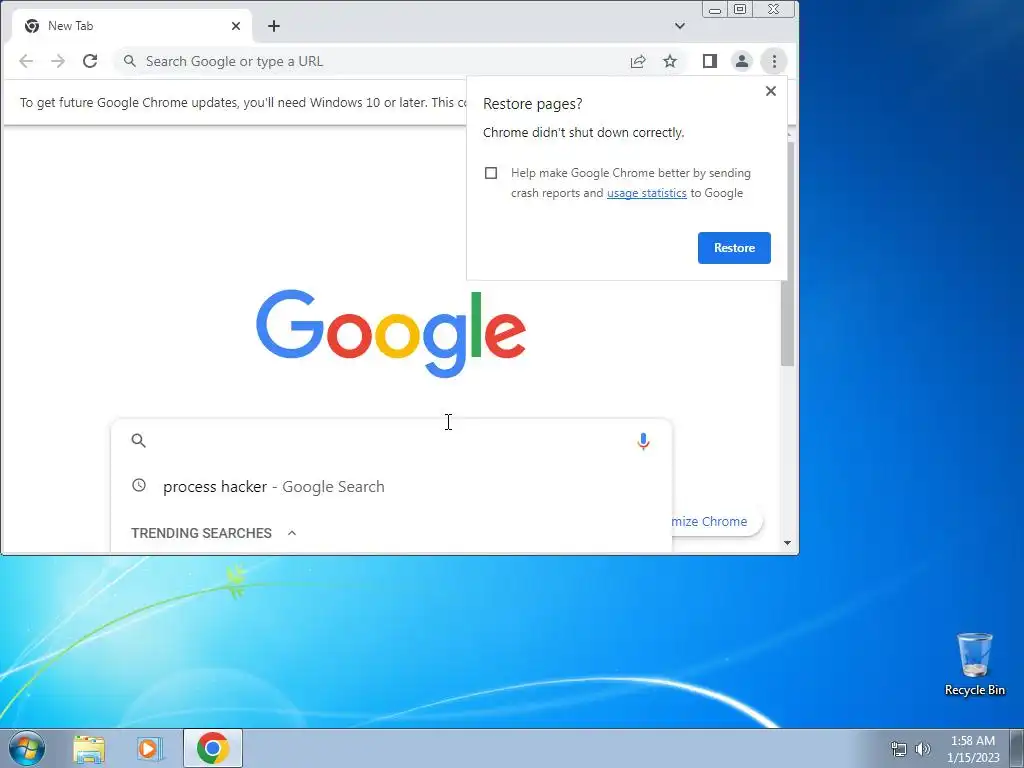Select the New Tab tab

[132, 26]
